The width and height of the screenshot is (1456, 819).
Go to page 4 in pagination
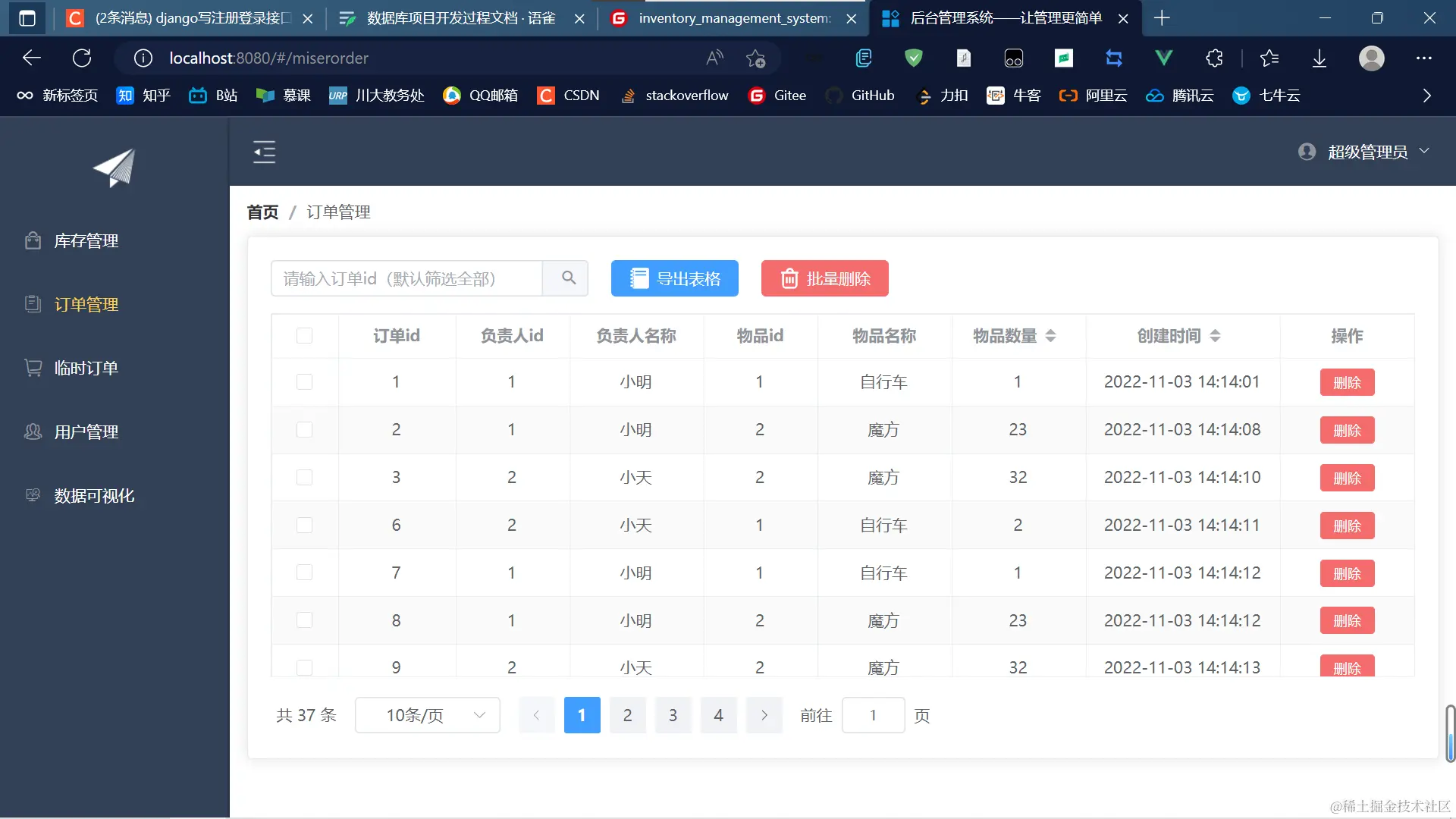(x=719, y=715)
